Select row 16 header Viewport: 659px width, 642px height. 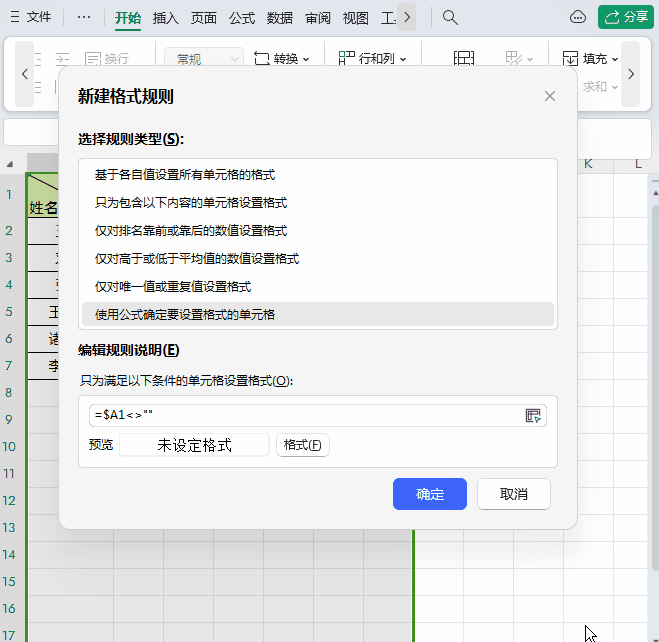[x=8, y=608]
